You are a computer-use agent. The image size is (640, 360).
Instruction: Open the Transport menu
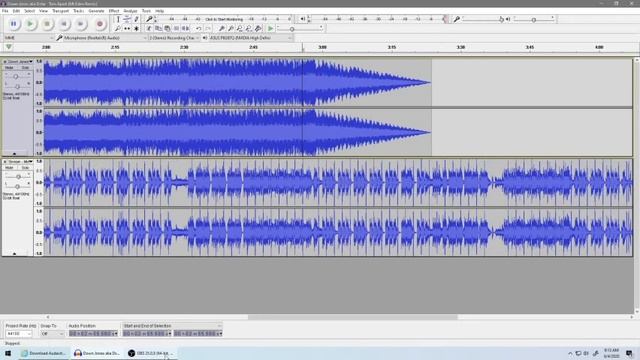(x=60, y=11)
